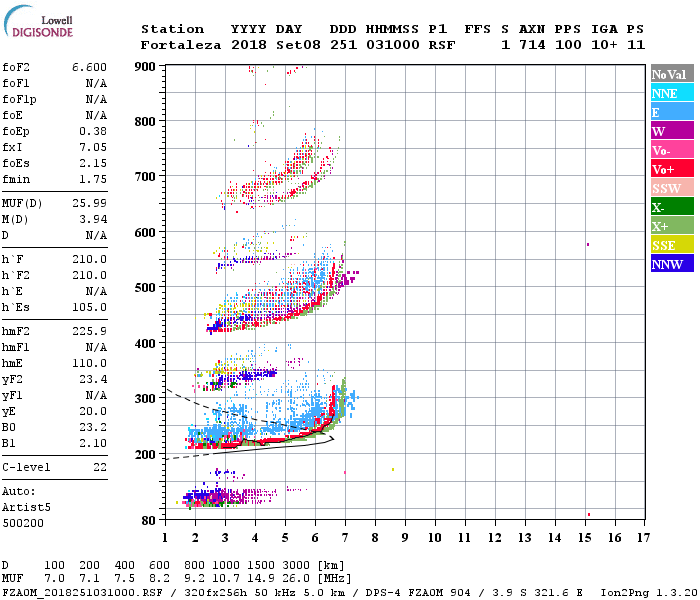The height and width of the screenshot is (600, 700).
Task: Select the X- dark green swatch
Action: (672, 207)
